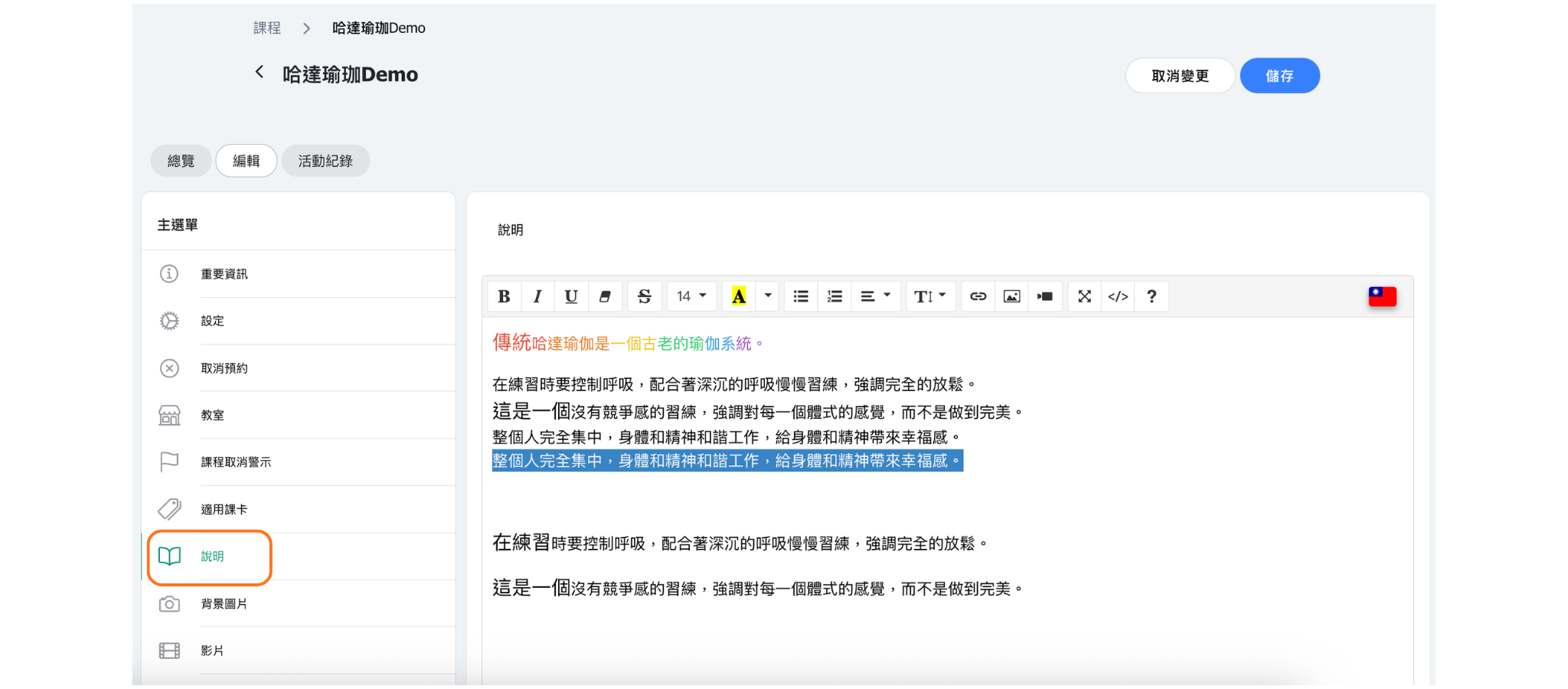Insert an unordered bullet list
1568x689 pixels.
[801, 296]
